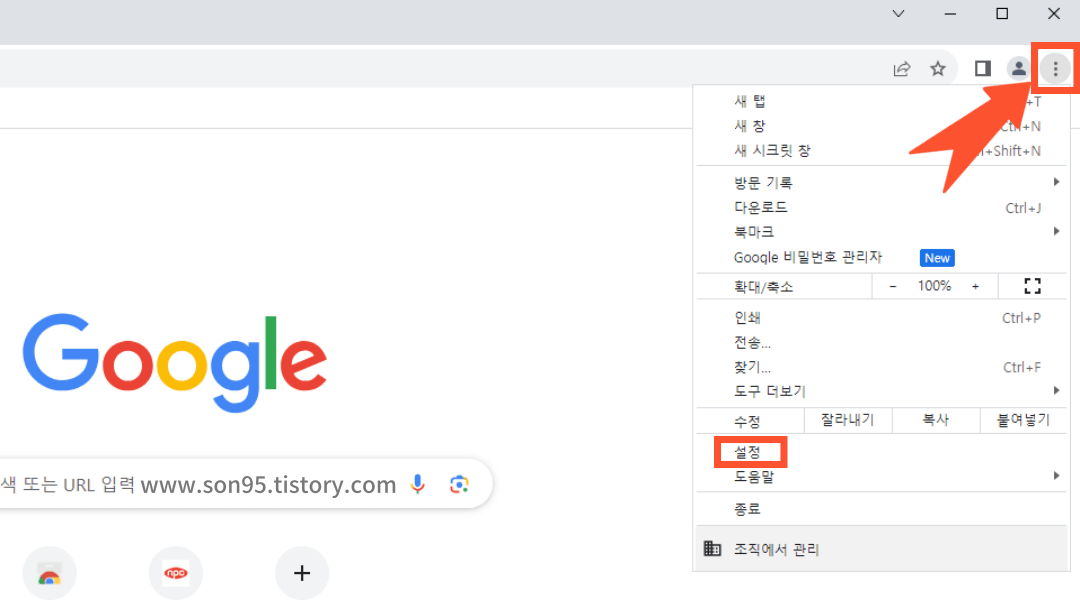The height and width of the screenshot is (600, 1080).
Task: Open the npc shortcut tile
Action: coord(176,573)
